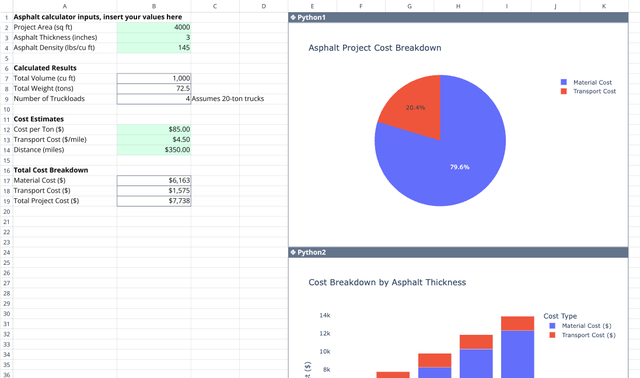Image resolution: width=640 pixels, height=378 pixels.
Task: Select the Python2 chart header label
Action: point(311,252)
